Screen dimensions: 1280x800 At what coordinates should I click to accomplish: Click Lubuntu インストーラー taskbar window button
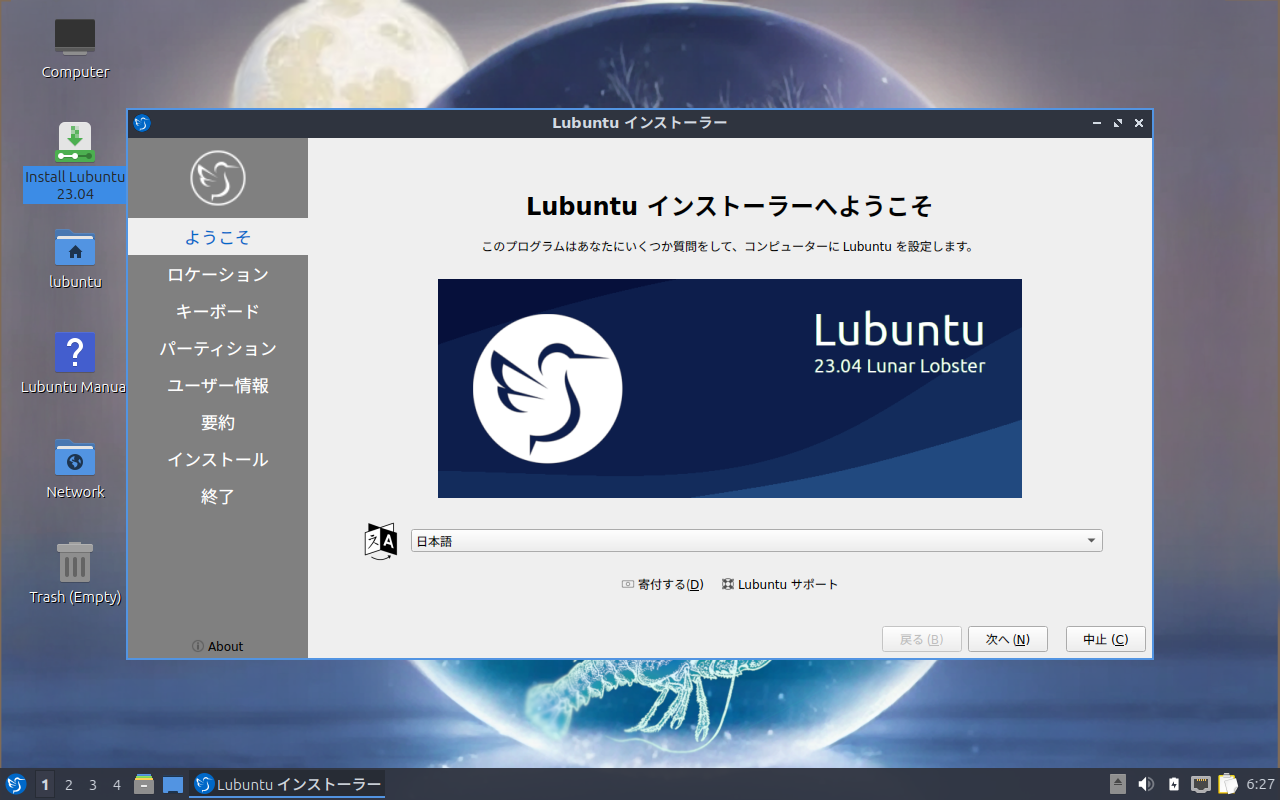click(288, 784)
